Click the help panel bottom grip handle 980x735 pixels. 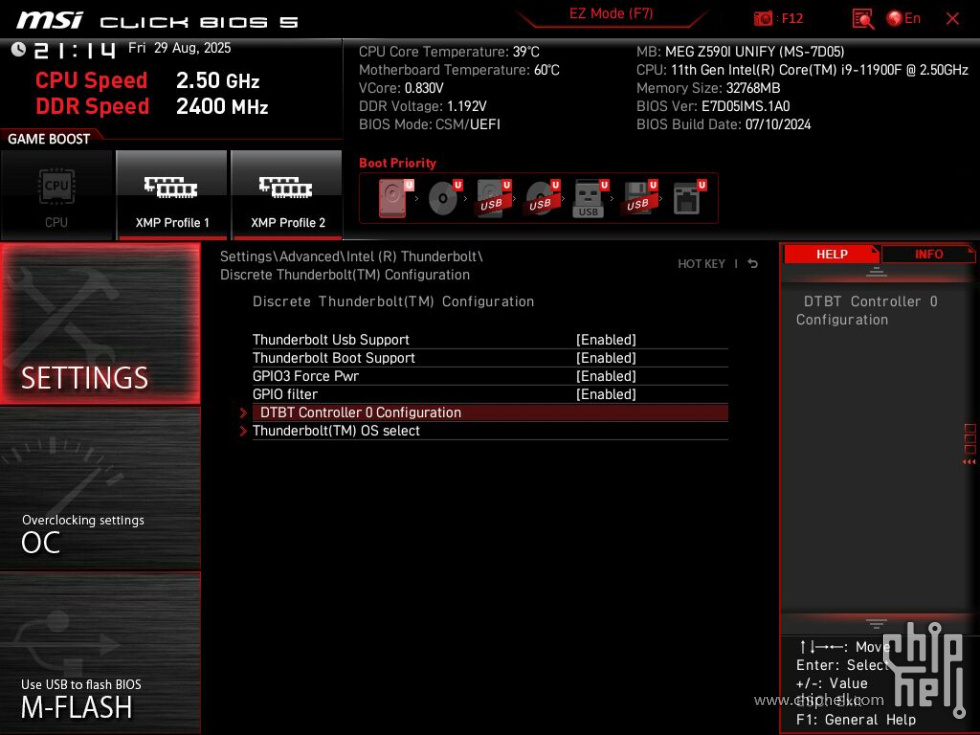tap(876, 624)
